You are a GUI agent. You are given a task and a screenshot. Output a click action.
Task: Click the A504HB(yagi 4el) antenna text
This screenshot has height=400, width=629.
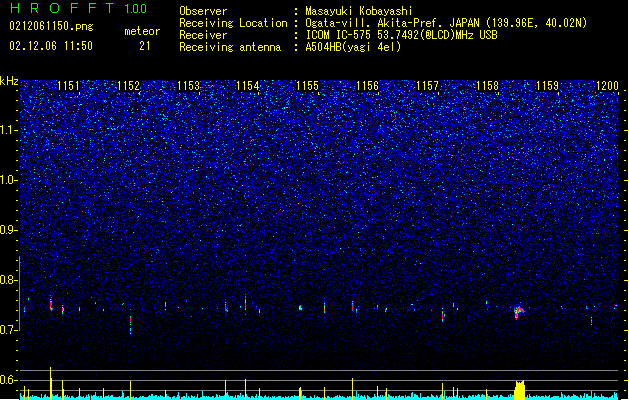353,47
